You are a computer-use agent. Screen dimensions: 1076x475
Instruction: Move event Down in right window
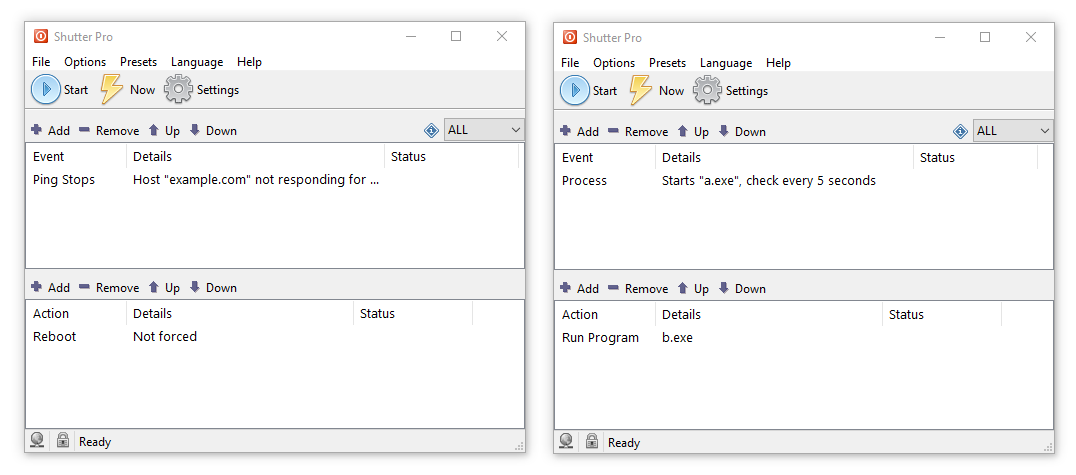point(742,132)
